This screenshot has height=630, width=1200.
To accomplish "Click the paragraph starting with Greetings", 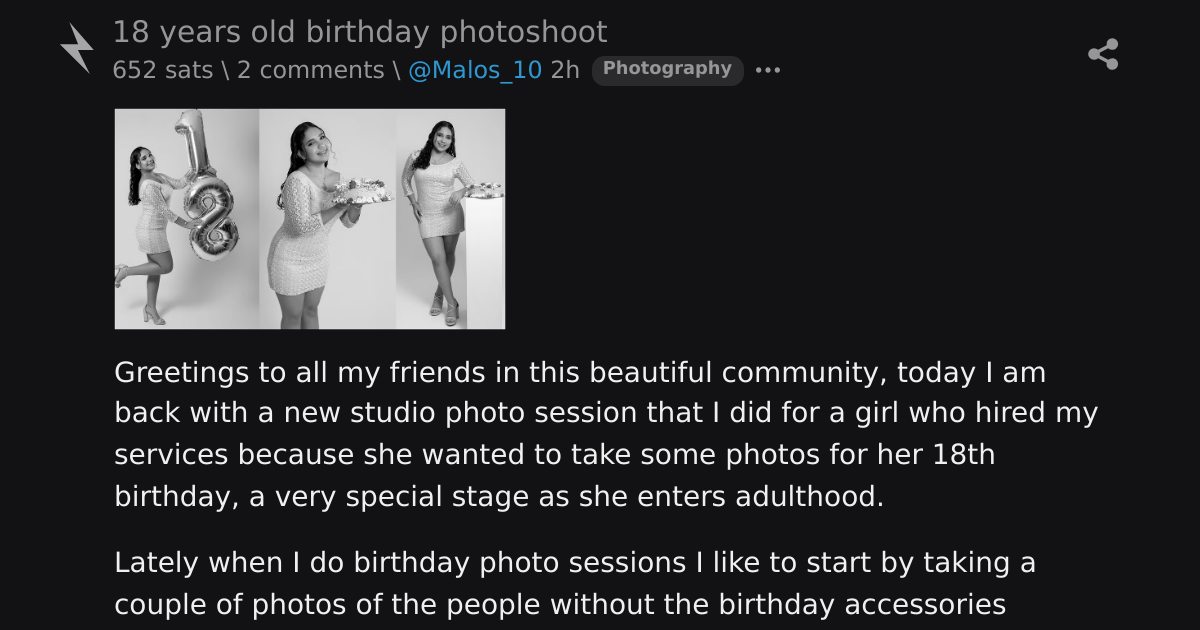I will (606, 435).
